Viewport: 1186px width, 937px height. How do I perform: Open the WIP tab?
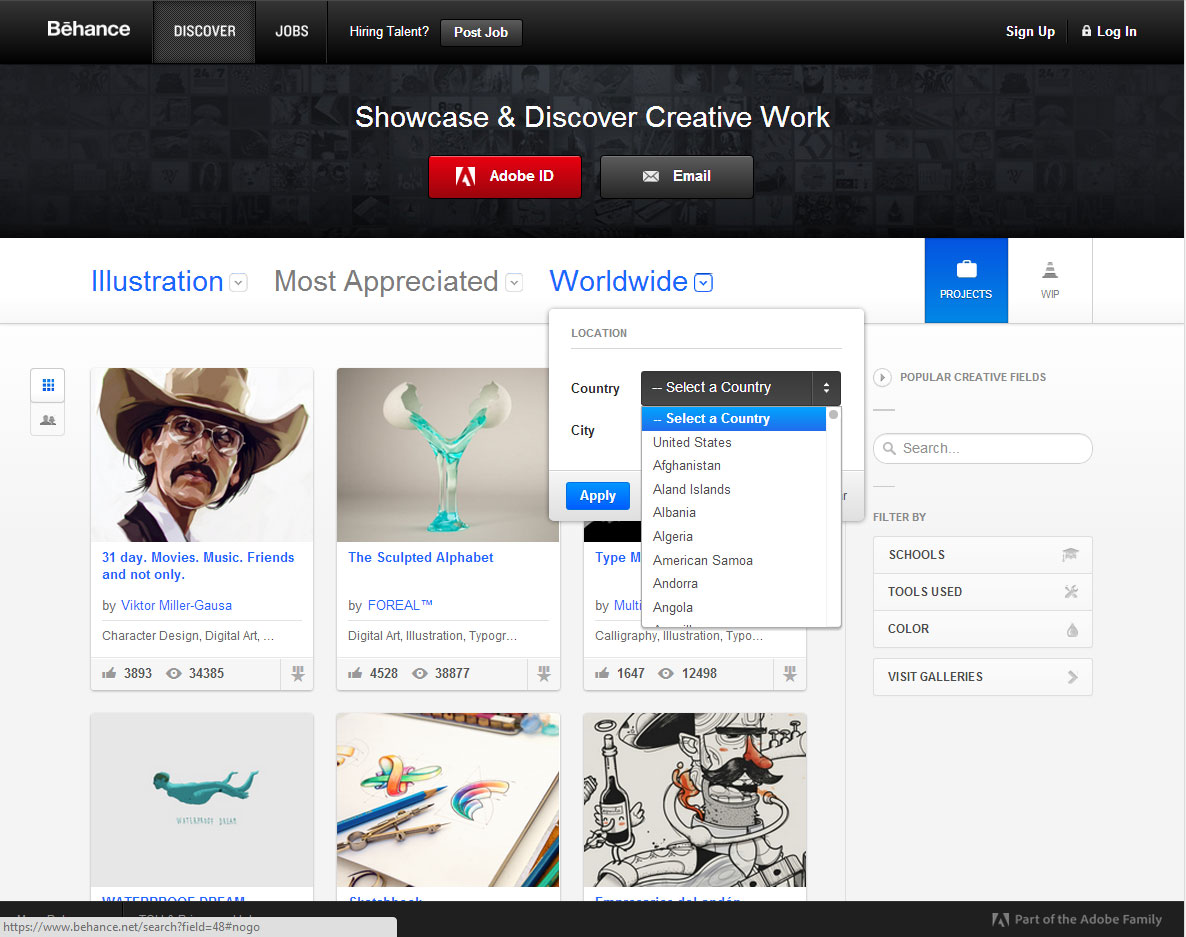pyautogui.click(x=1049, y=281)
